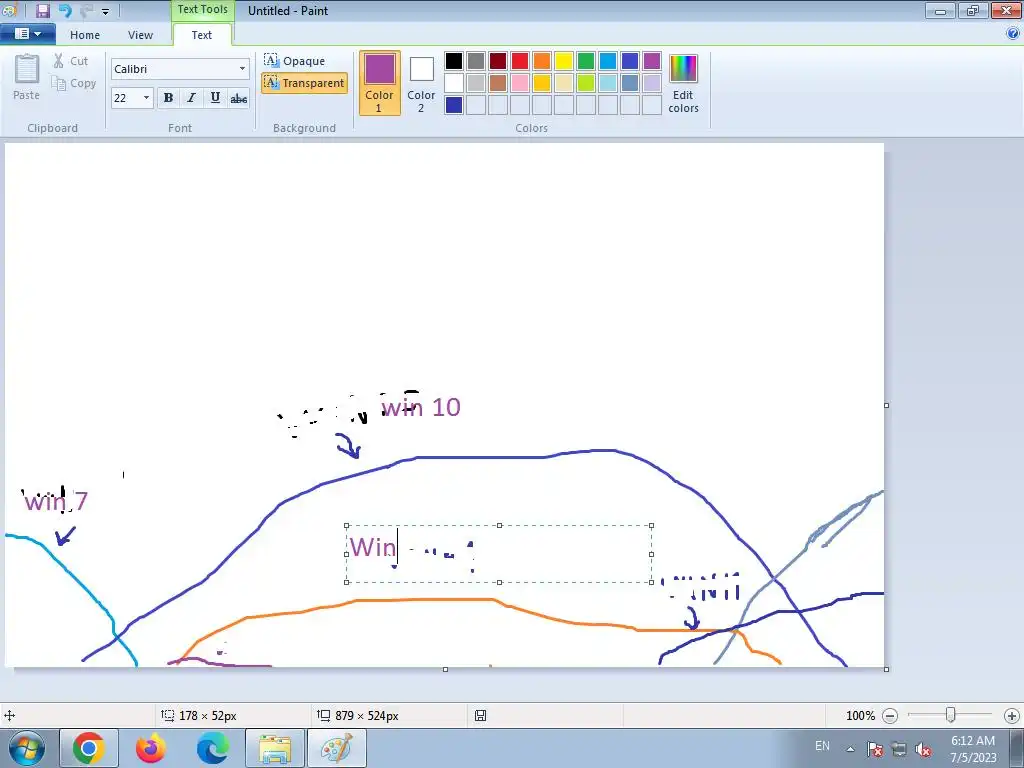The height and width of the screenshot is (768, 1024).
Task: Pick the lavender color swatch
Action: pyautogui.click(x=652, y=83)
